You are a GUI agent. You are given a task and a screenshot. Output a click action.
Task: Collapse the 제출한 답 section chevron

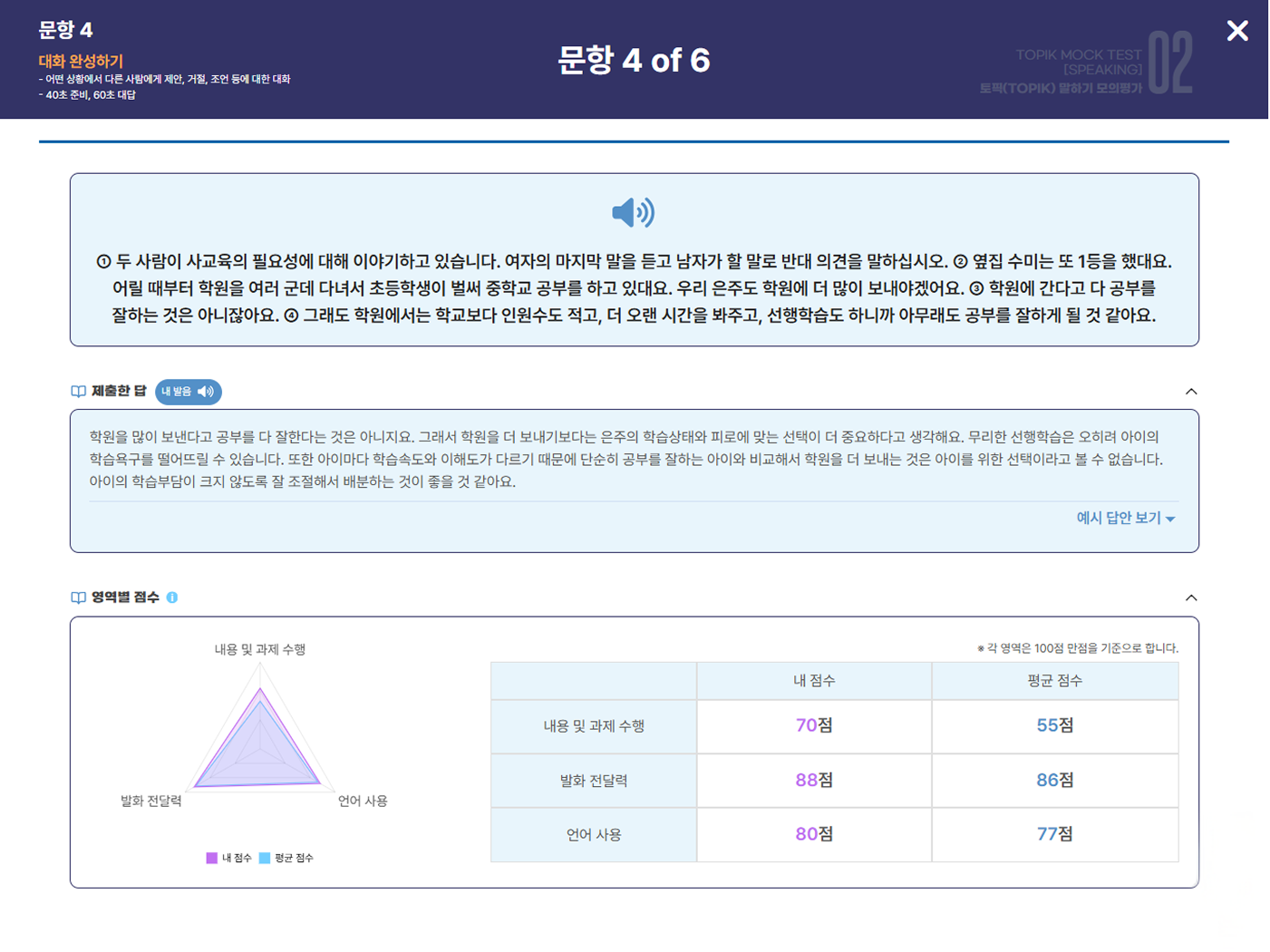[1191, 392]
